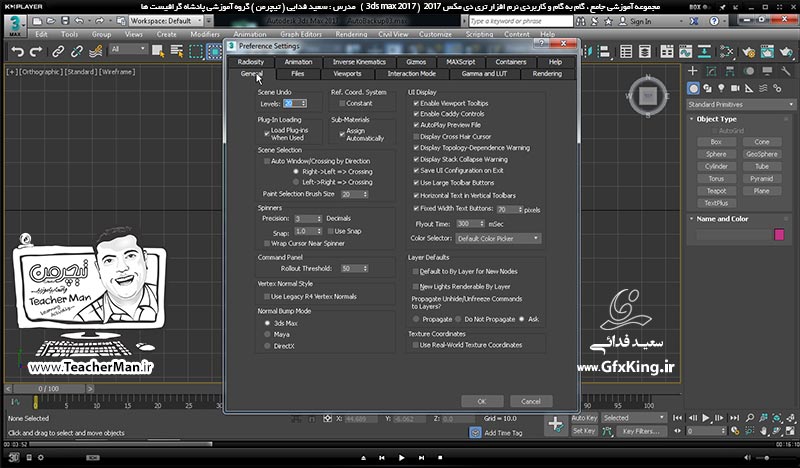Switch to the Viewports tab
The height and width of the screenshot is (468, 800).
point(347,74)
